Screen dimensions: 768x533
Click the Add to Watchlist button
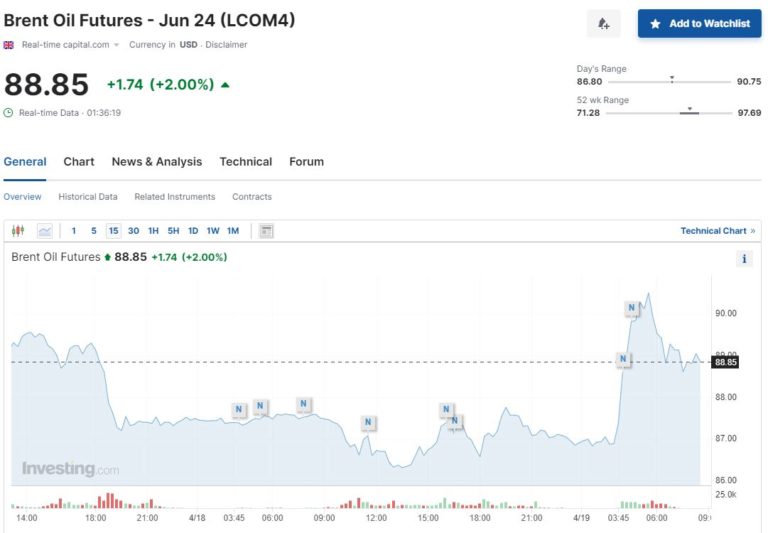pyautogui.click(x=699, y=23)
